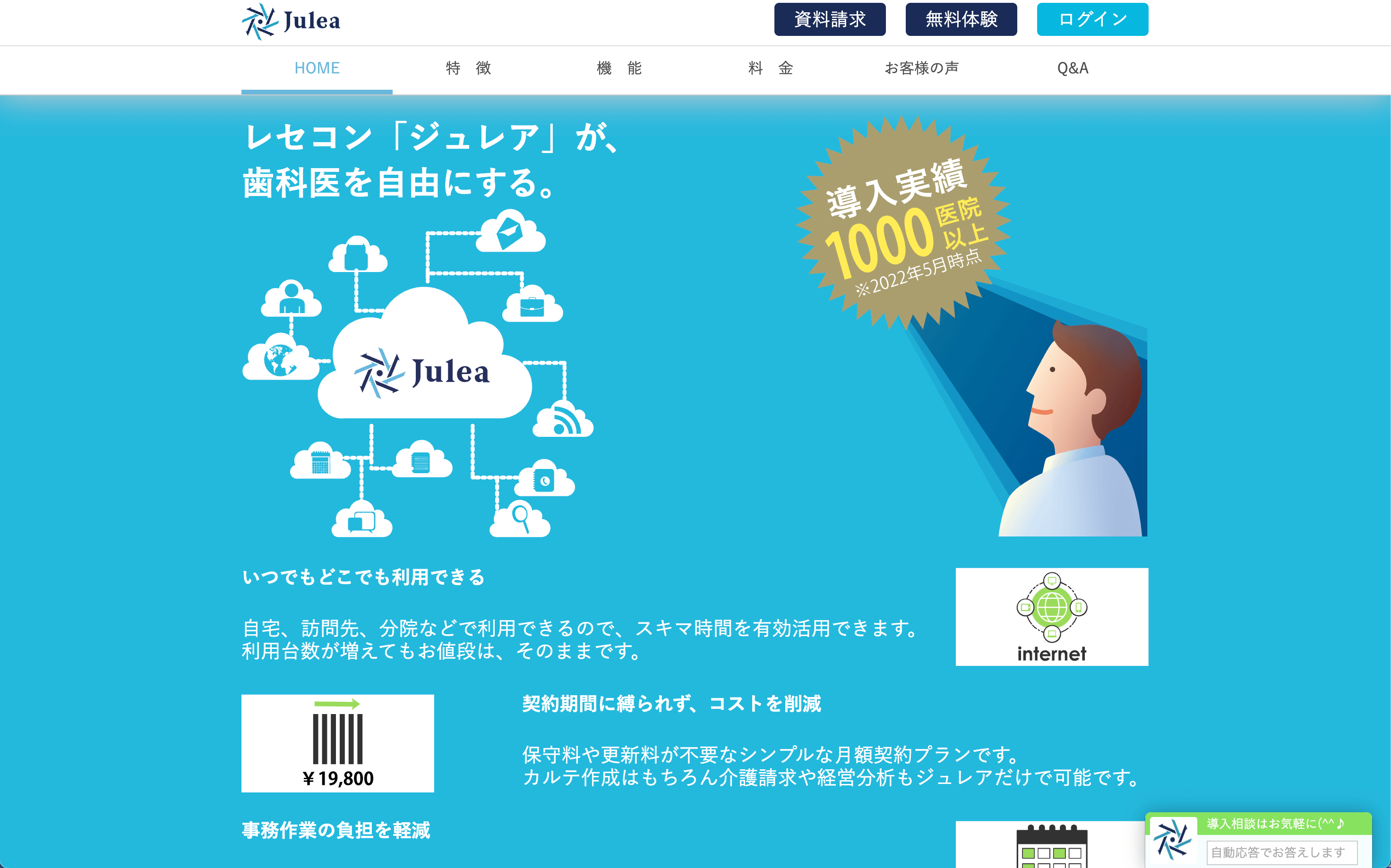This screenshot has width=1391, height=868.
Task: Click the notepad document cloud icon
Action: (x=421, y=459)
